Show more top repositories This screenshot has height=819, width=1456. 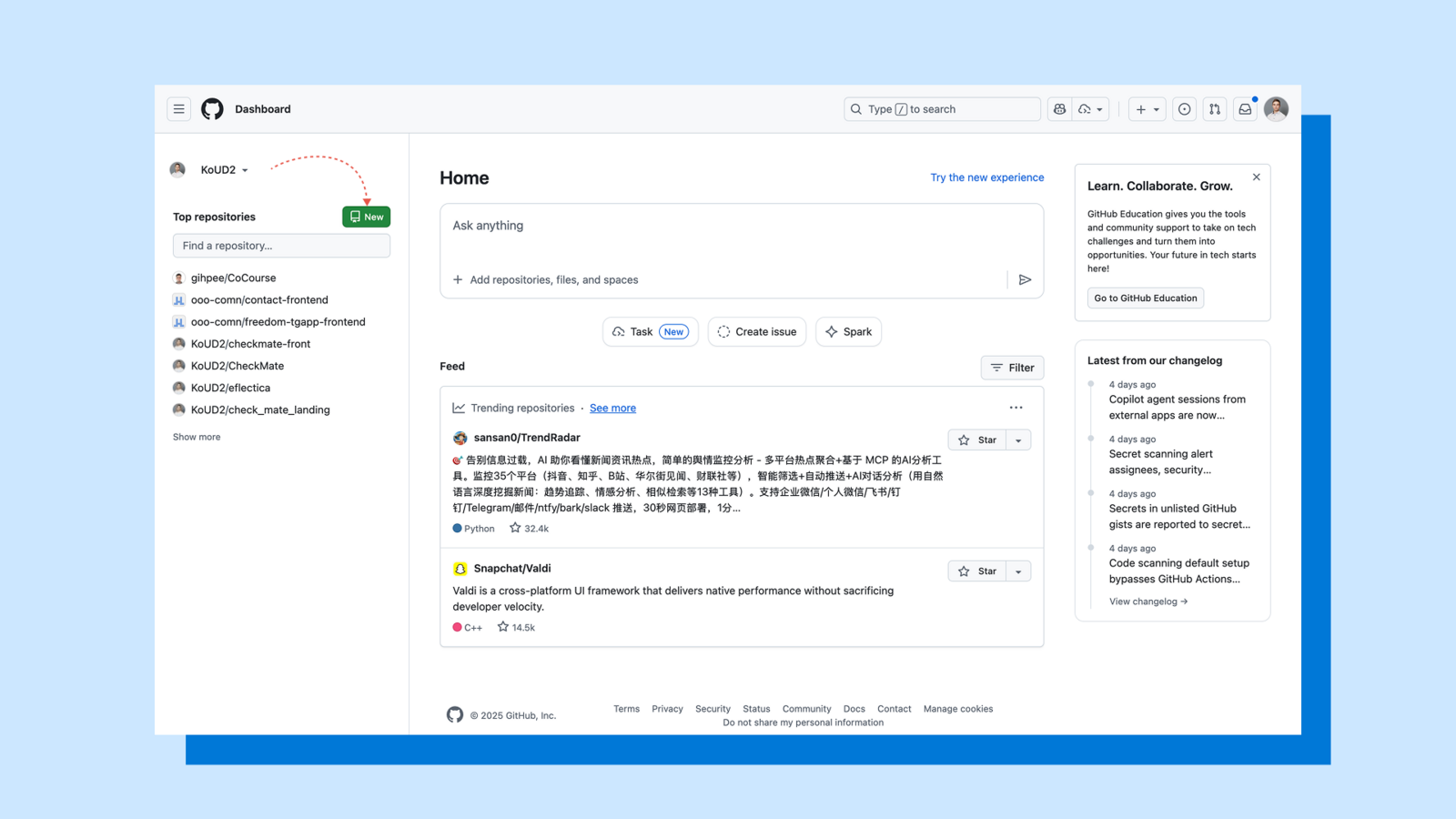(x=197, y=437)
